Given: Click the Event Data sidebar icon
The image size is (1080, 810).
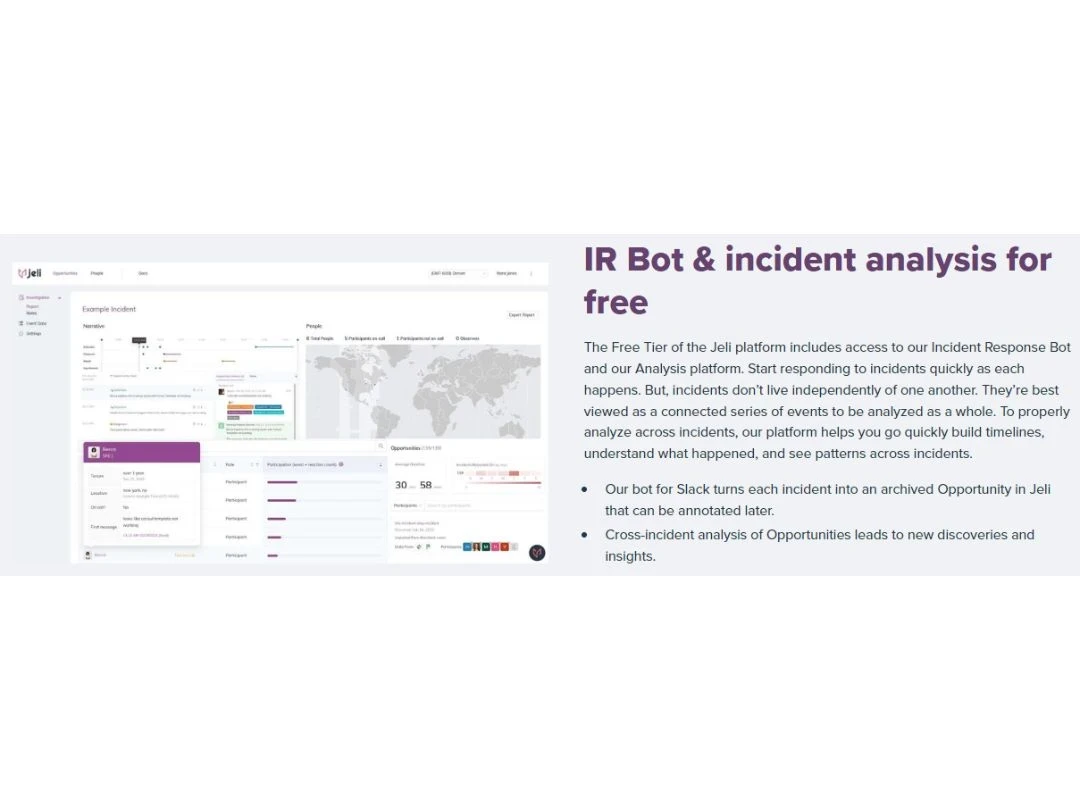Looking at the screenshot, I should 21,323.
